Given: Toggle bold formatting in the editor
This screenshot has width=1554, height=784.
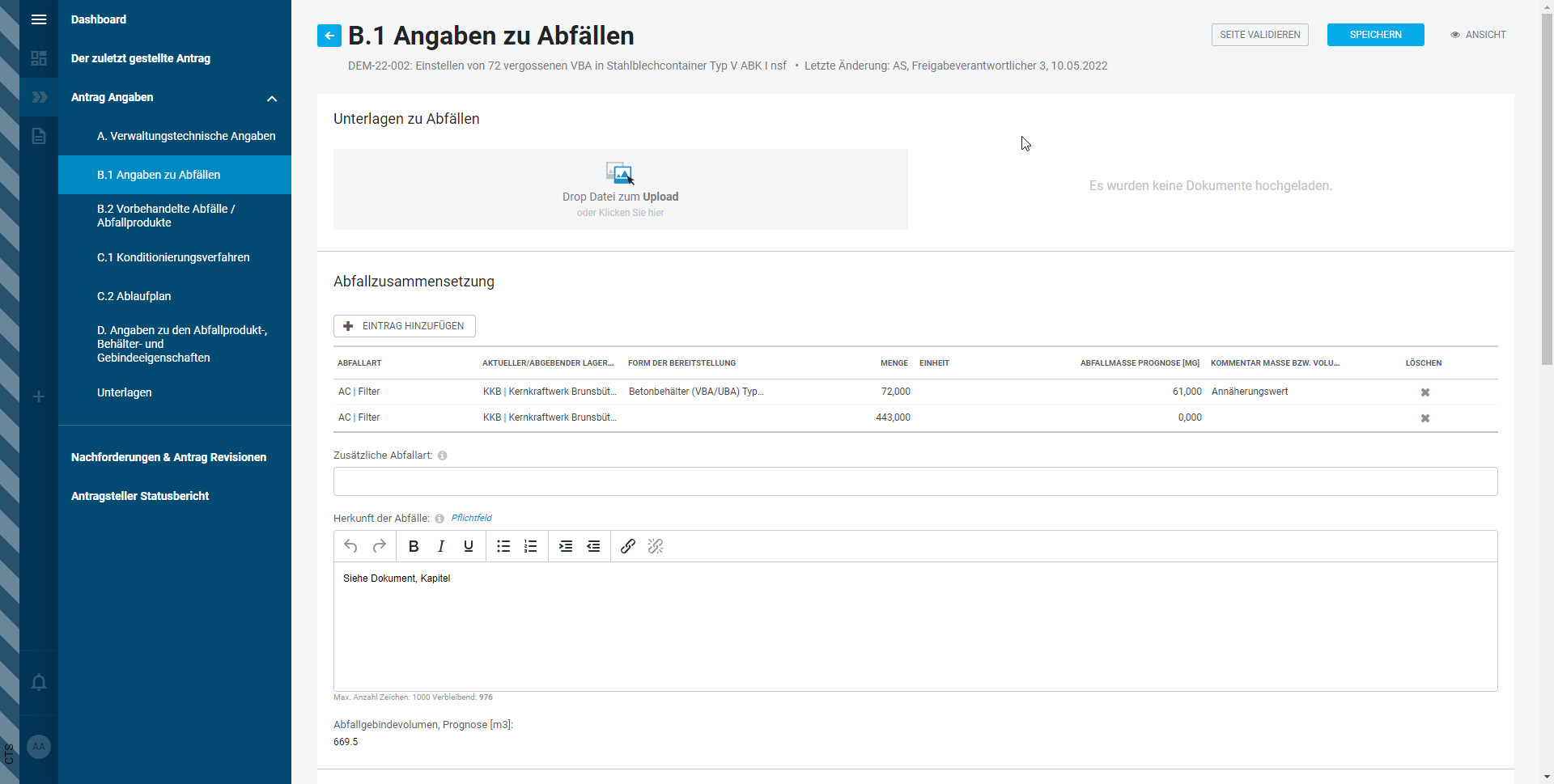Looking at the screenshot, I should (413, 546).
